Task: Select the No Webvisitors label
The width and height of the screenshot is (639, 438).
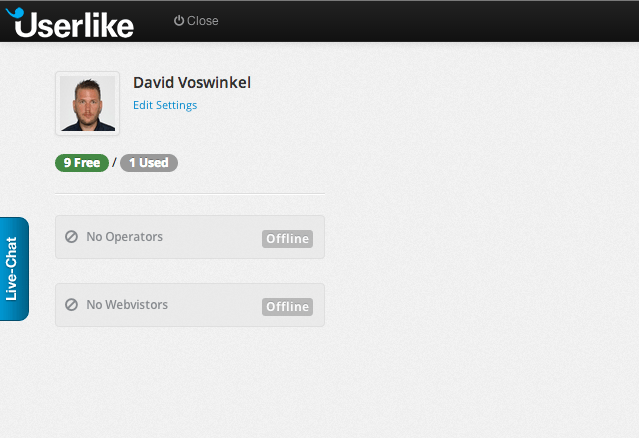Action: point(127,304)
